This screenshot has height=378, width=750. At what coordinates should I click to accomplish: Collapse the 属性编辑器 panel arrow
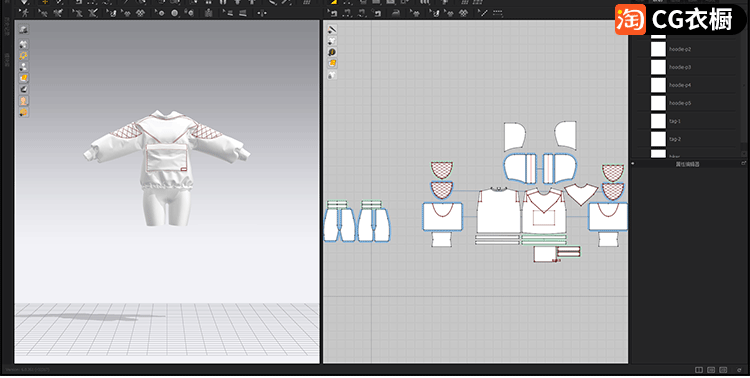coord(633,164)
